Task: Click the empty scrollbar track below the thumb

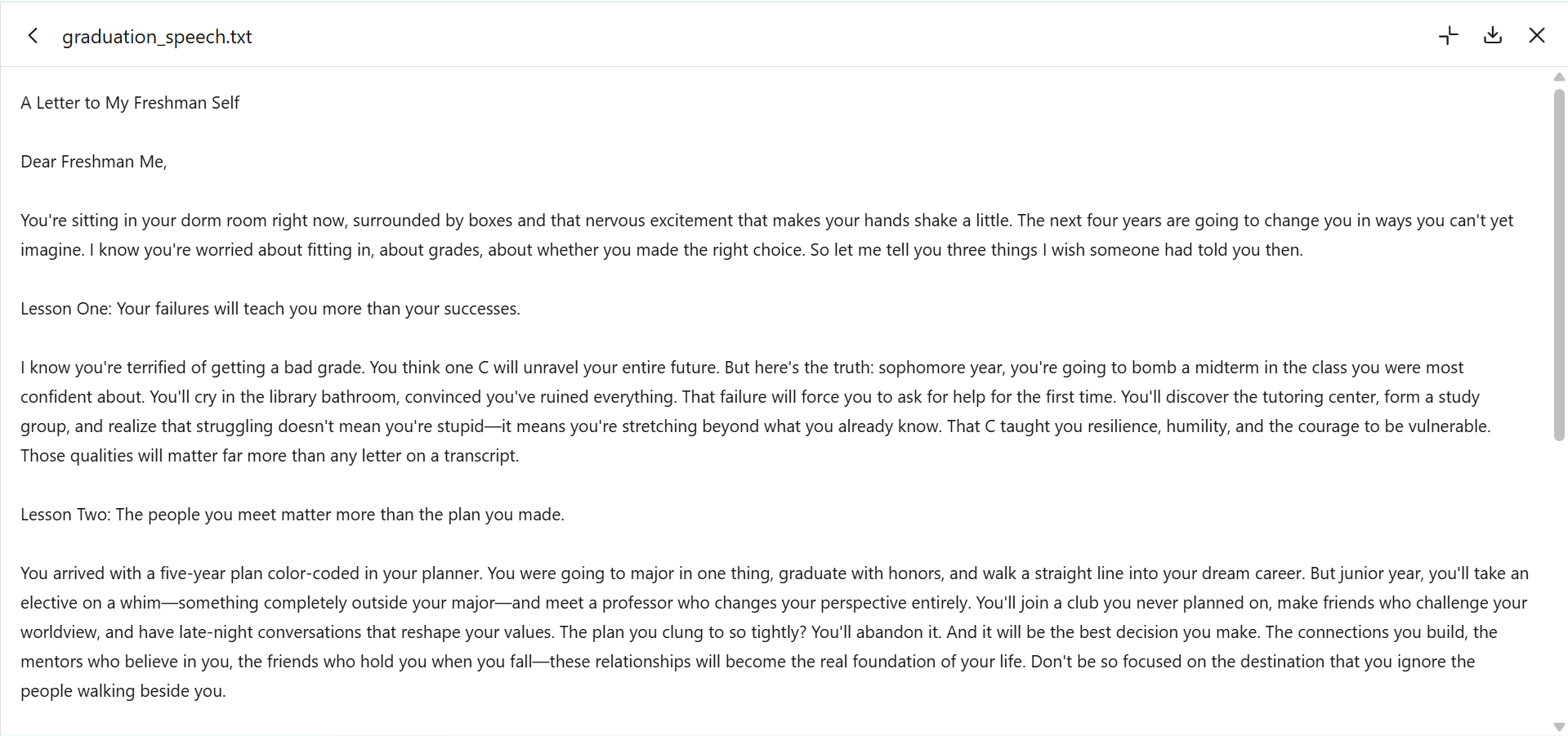Action: [x=1559, y=580]
